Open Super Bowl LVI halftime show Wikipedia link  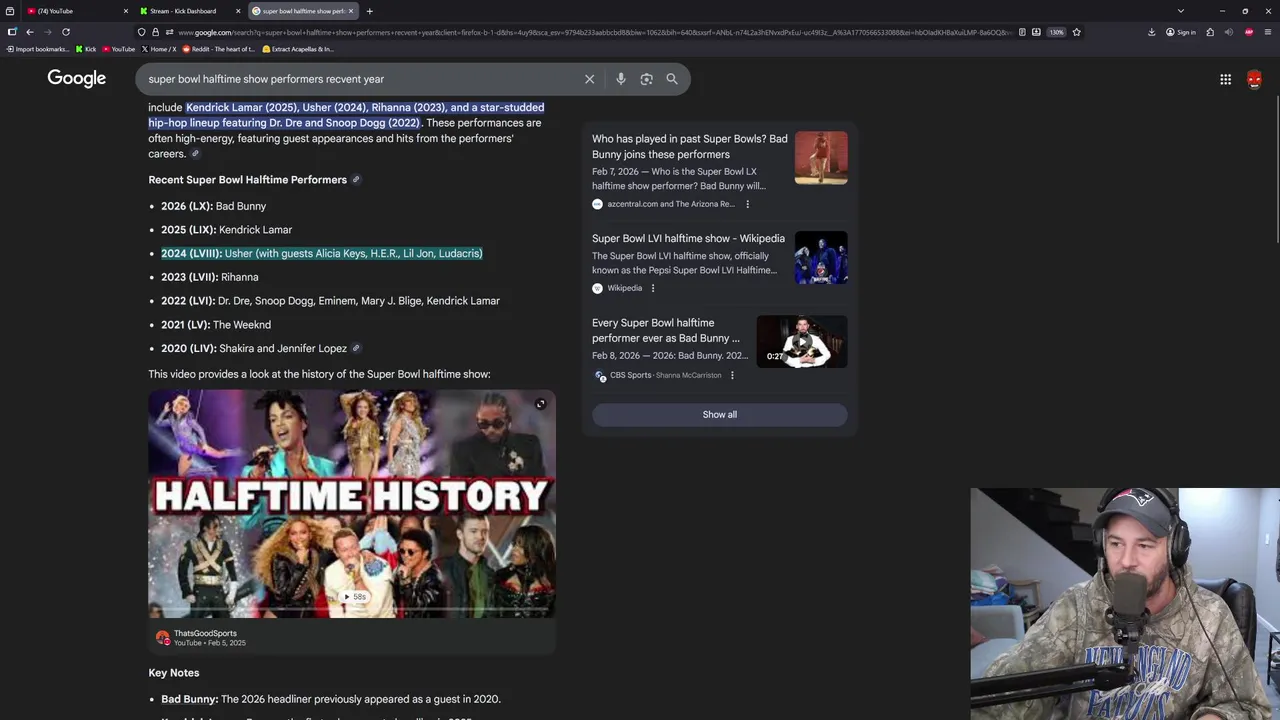click(688, 238)
